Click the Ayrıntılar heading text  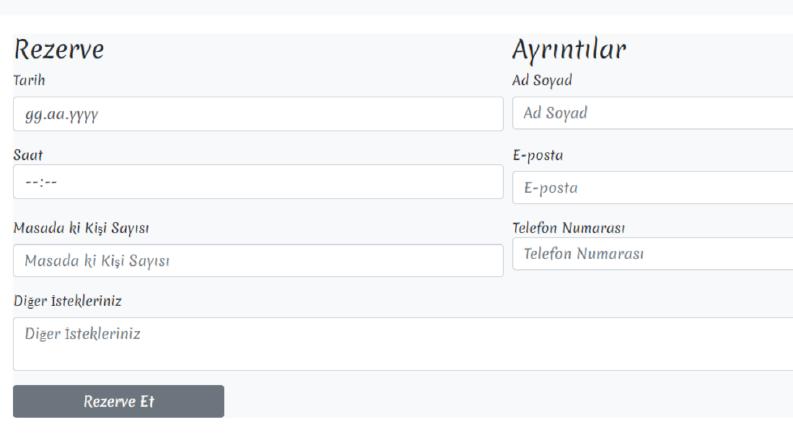(569, 50)
